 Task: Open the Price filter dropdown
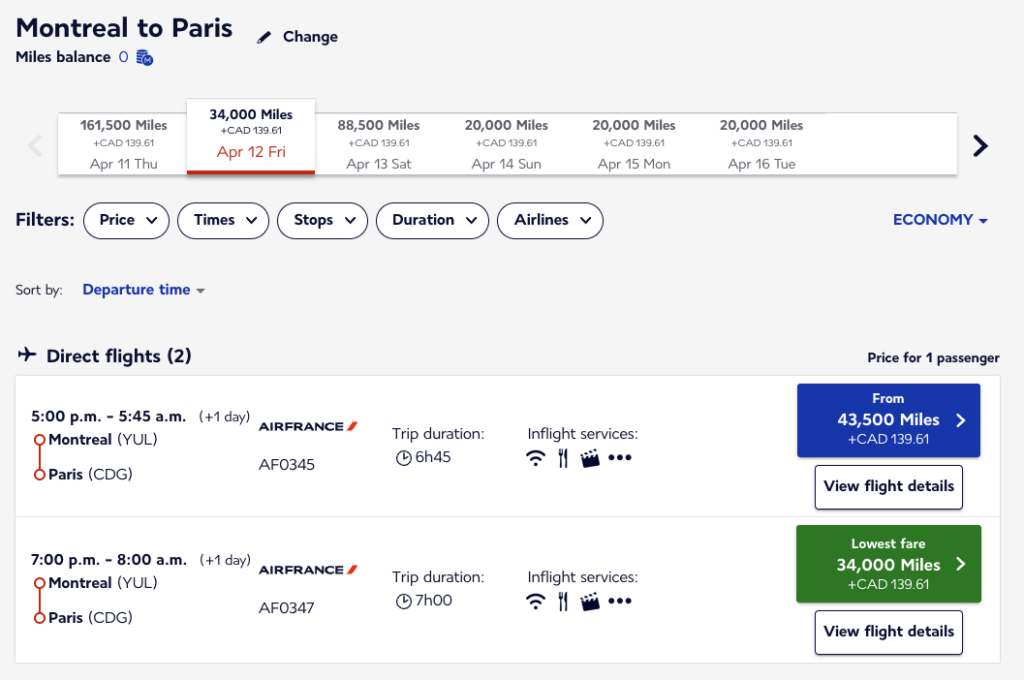(126, 220)
